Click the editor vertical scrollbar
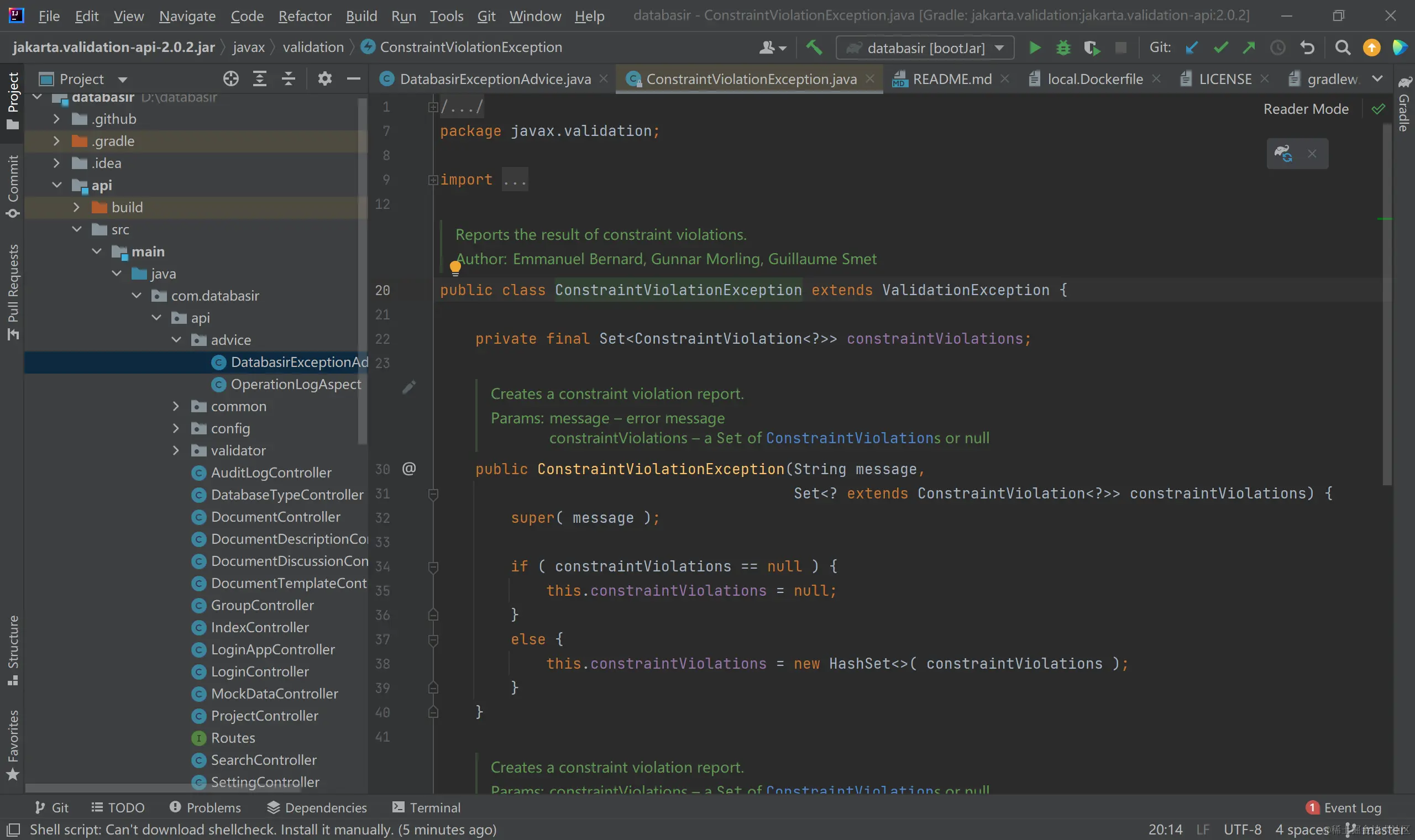This screenshot has width=1415, height=840. (x=1387, y=306)
